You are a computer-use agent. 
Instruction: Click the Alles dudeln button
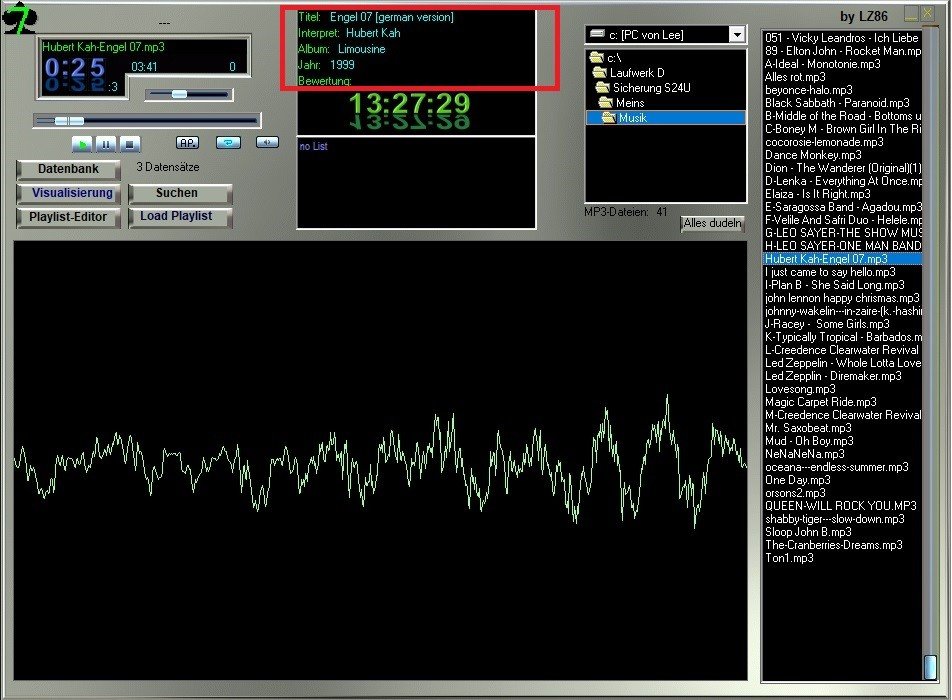point(713,224)
